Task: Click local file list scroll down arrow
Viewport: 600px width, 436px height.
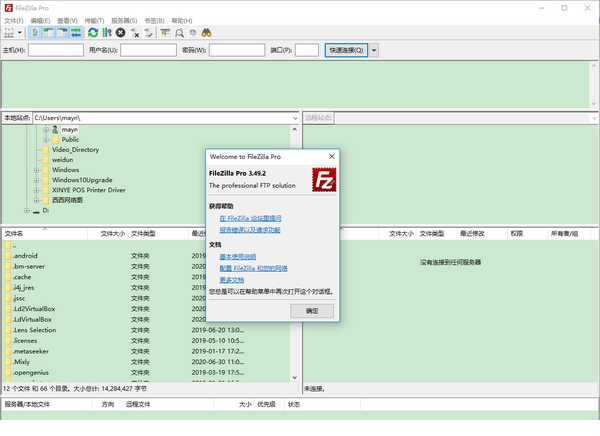Action: [x=295, y=377]
